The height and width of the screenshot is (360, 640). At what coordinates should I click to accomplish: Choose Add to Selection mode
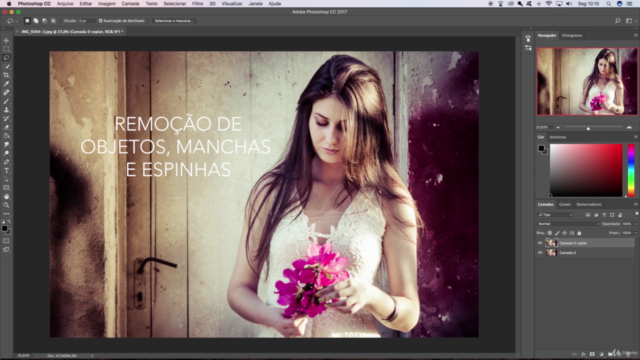(36, 21)
